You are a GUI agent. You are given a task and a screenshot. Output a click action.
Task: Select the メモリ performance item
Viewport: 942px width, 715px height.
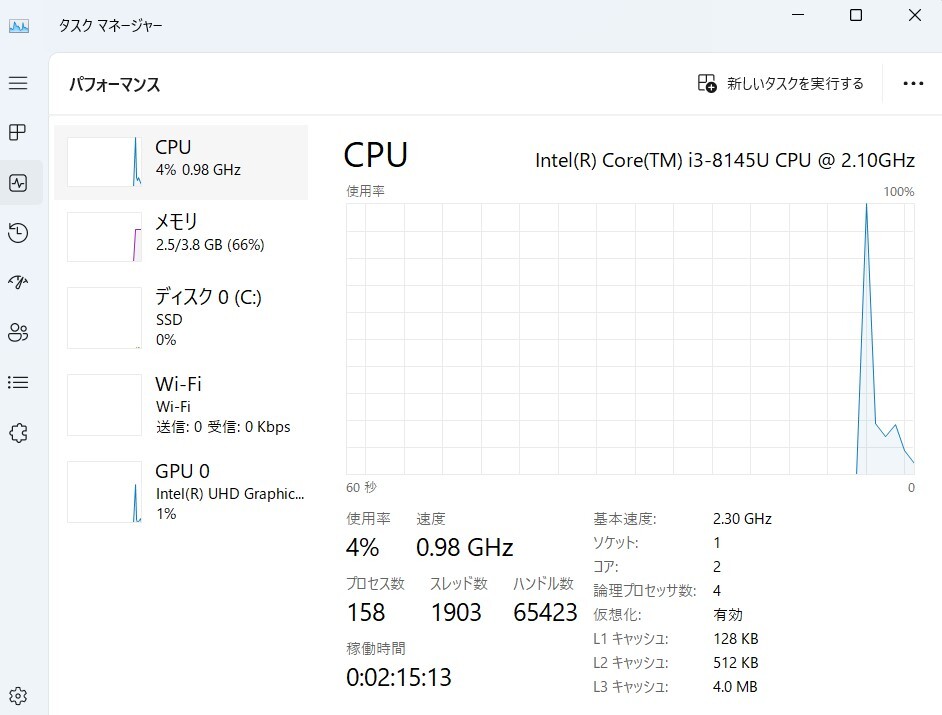[181, 236]
